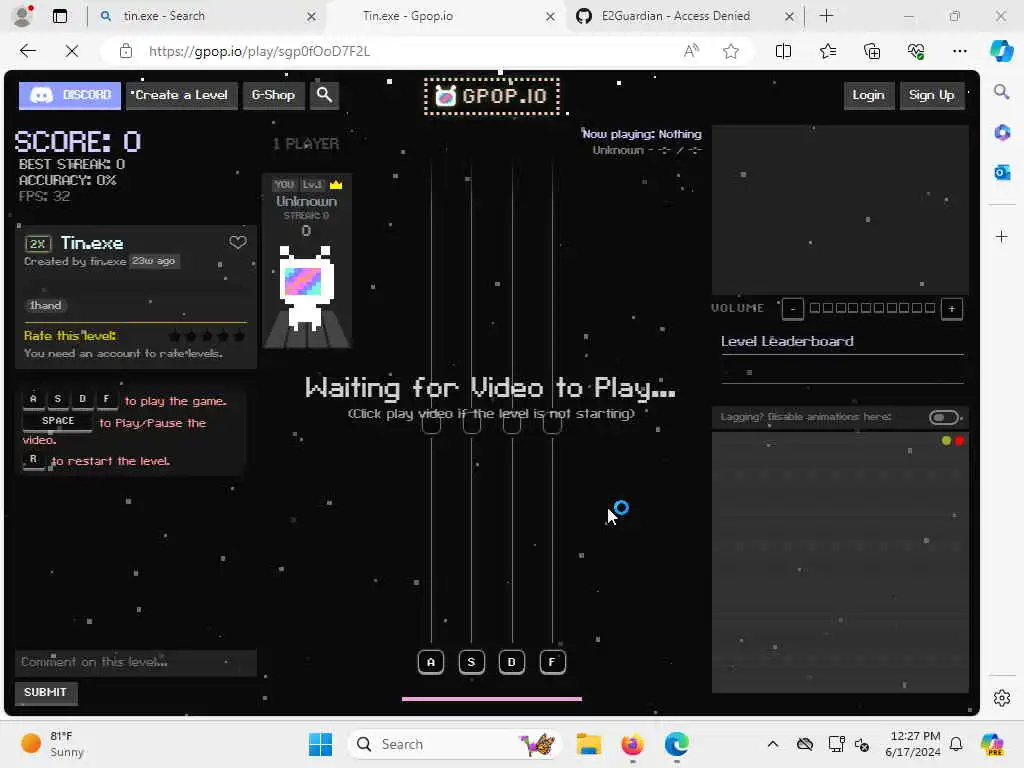Image resolution: width=1024 pixels, height=768 pixels.
Task: Open Outlook in Edge sidebar
Action: [1002, 172]
